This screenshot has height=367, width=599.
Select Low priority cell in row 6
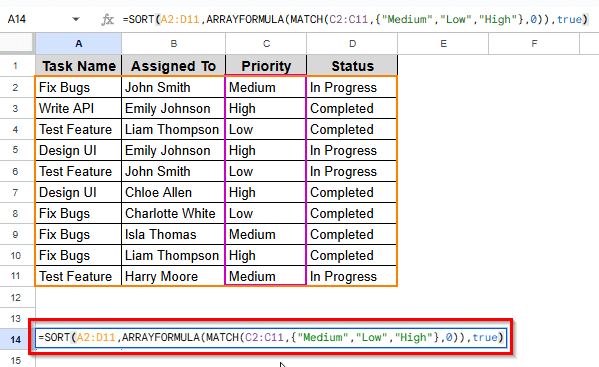click(266, 171)
